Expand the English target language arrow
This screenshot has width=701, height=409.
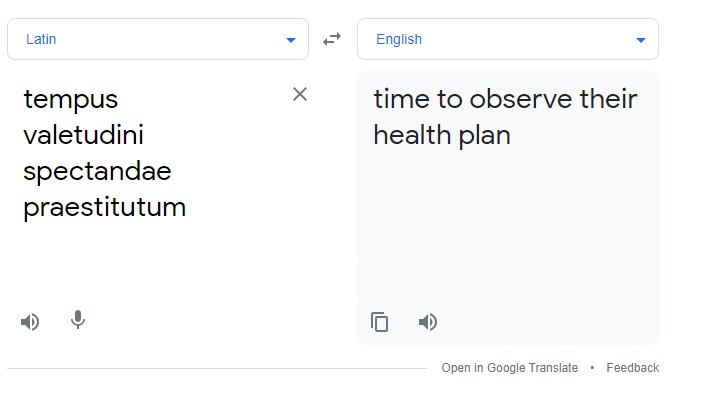(641, 40)
